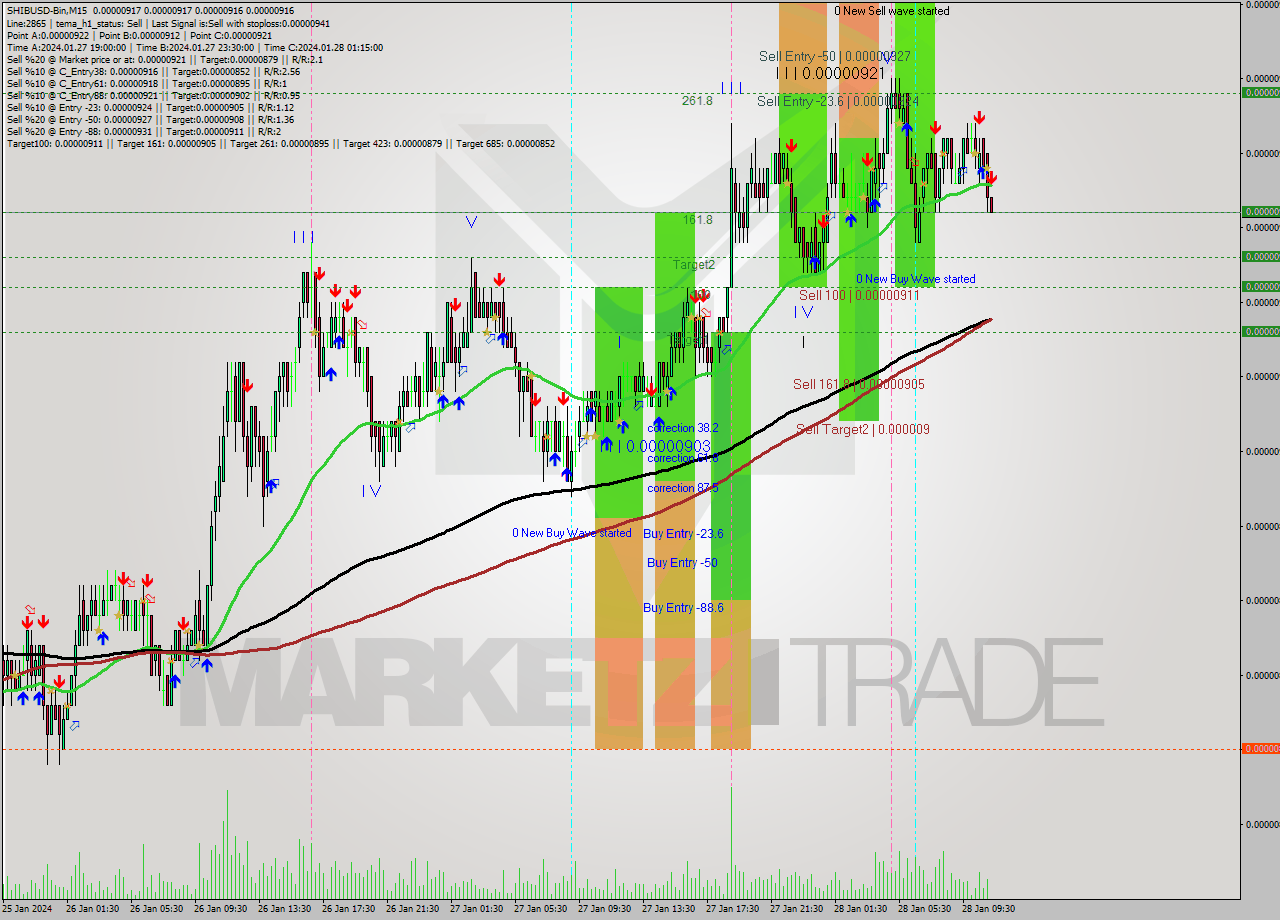1280x920 pixels.
Task: Click the '27 Jan 17:30' time axis label
Action: point(732,909)
